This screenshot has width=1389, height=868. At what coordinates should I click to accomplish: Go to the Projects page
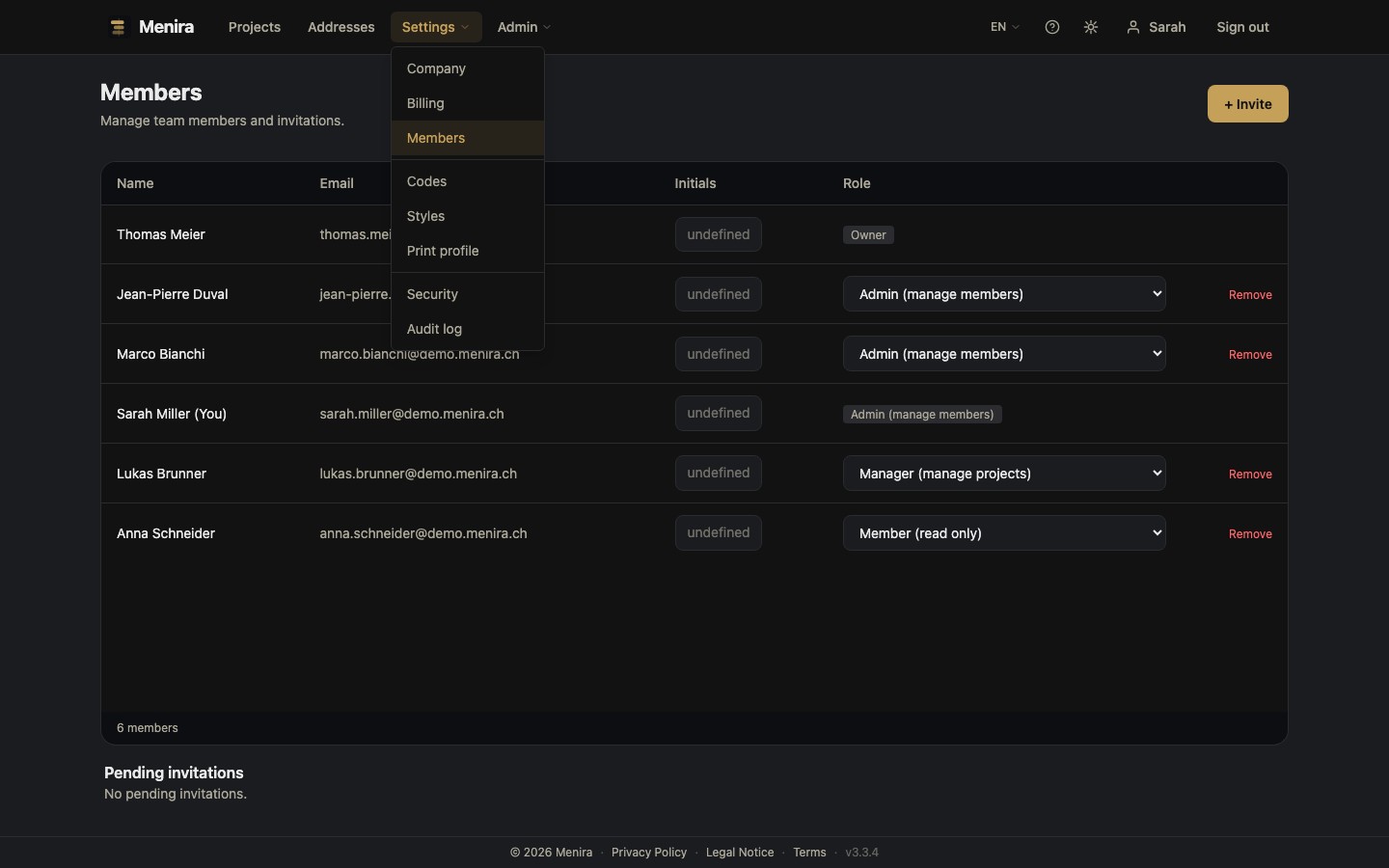[x=255, y=27]
